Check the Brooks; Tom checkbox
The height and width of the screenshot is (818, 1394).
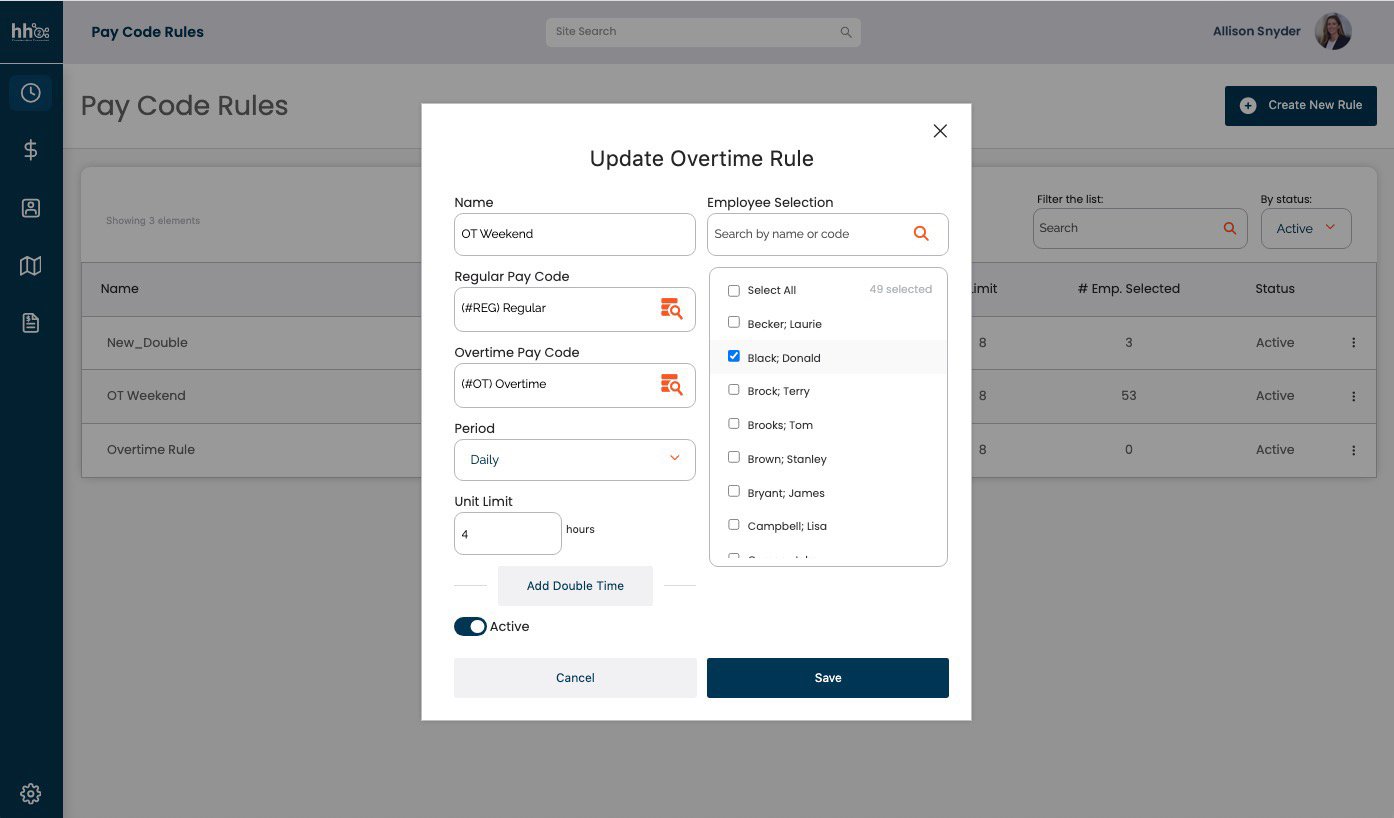[x=734, y=424]
